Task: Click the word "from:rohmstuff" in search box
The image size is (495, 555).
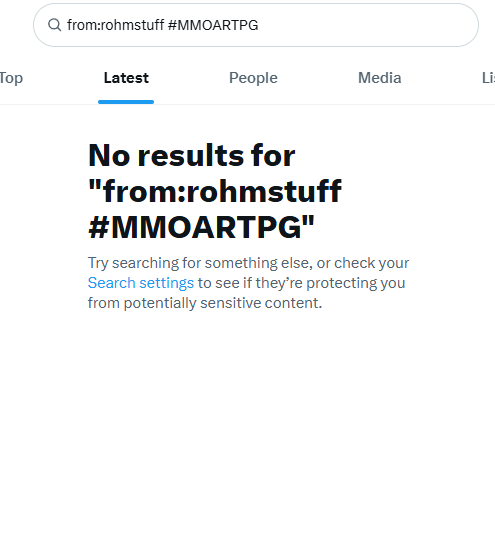Action: pos(115,25)
